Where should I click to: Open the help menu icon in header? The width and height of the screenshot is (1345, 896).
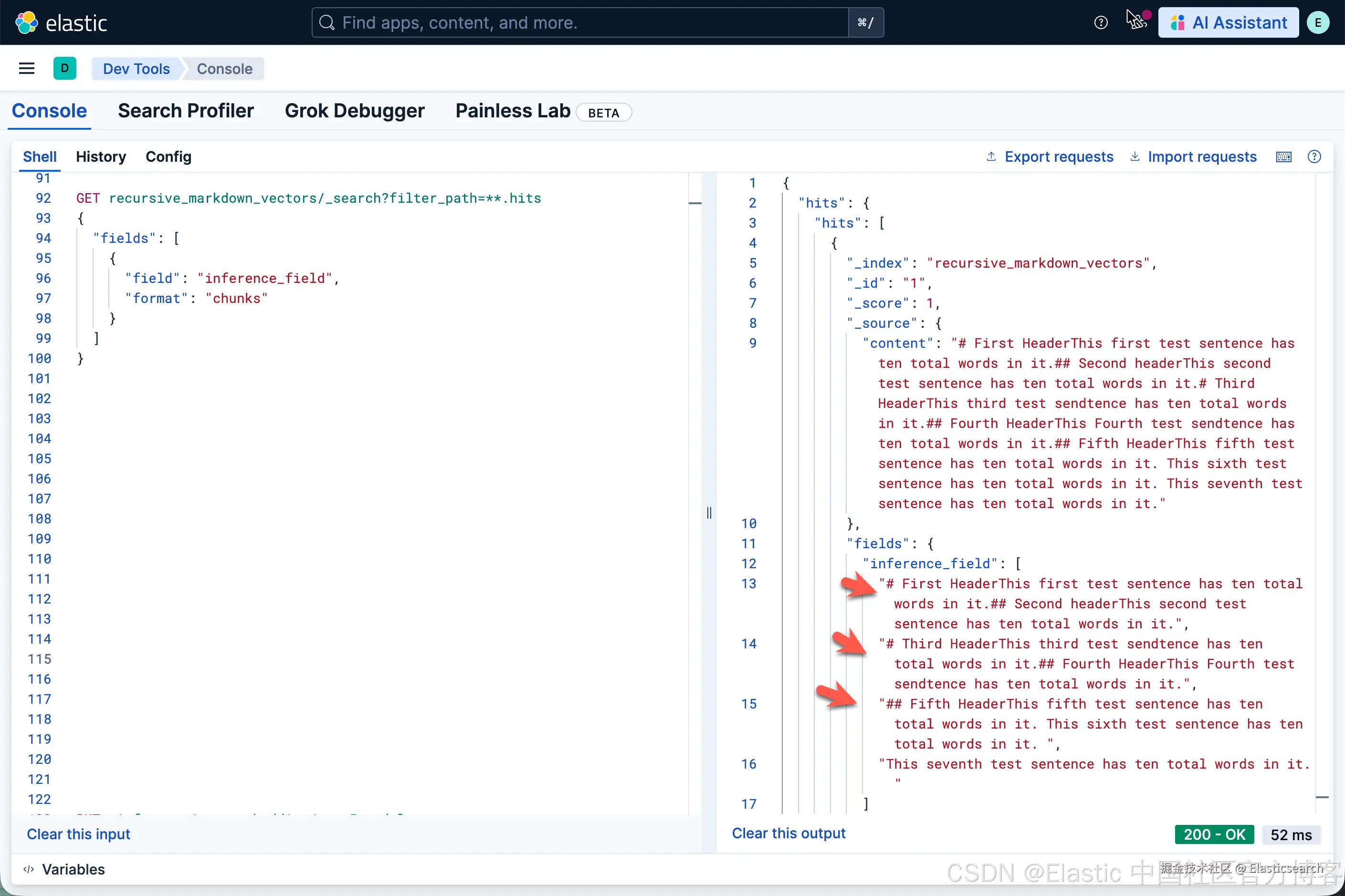click(1100, 23)
